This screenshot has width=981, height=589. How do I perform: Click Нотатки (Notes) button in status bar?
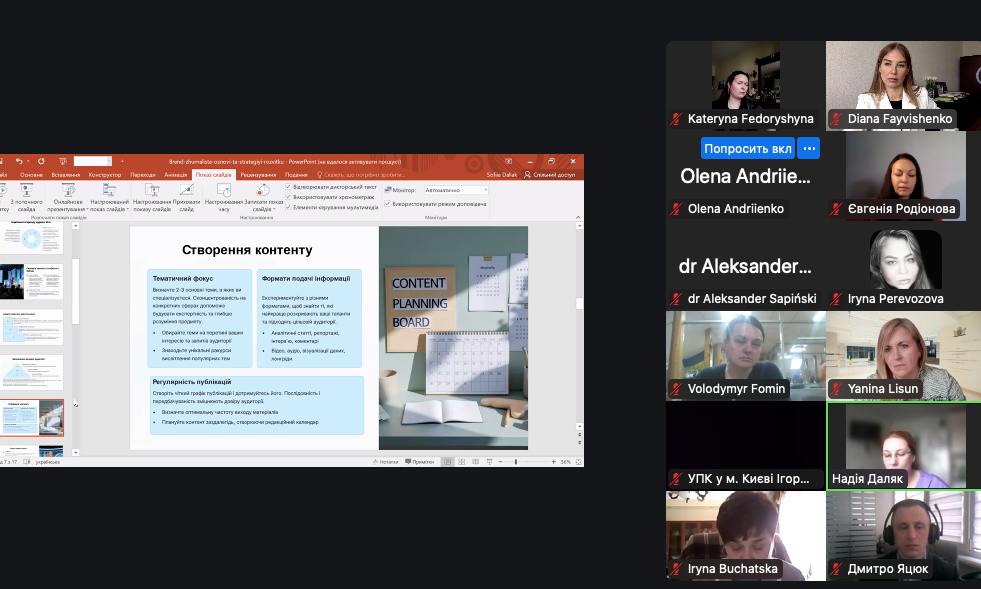point(385,462)
